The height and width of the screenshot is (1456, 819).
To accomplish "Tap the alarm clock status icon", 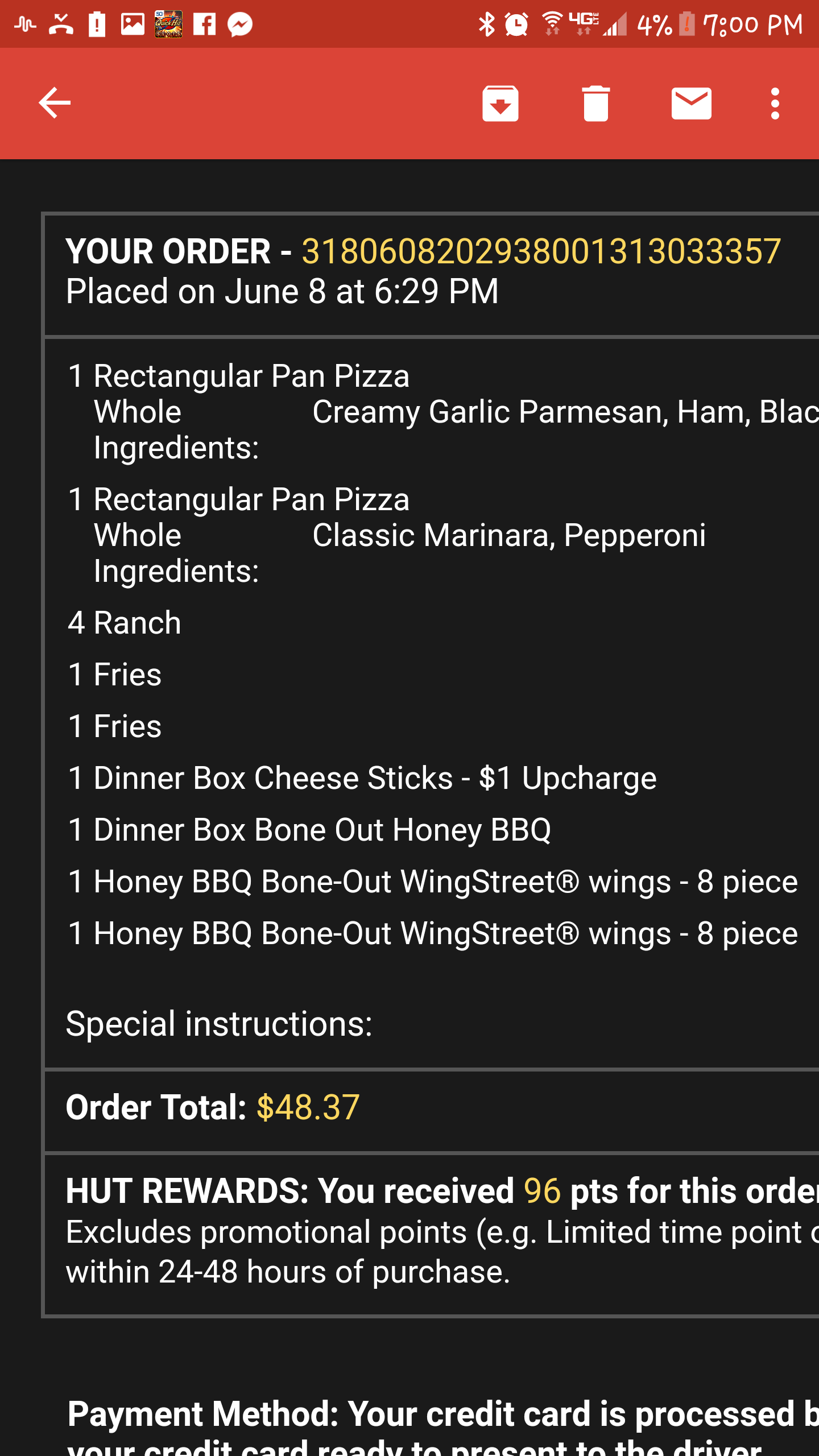I will 516,24.
